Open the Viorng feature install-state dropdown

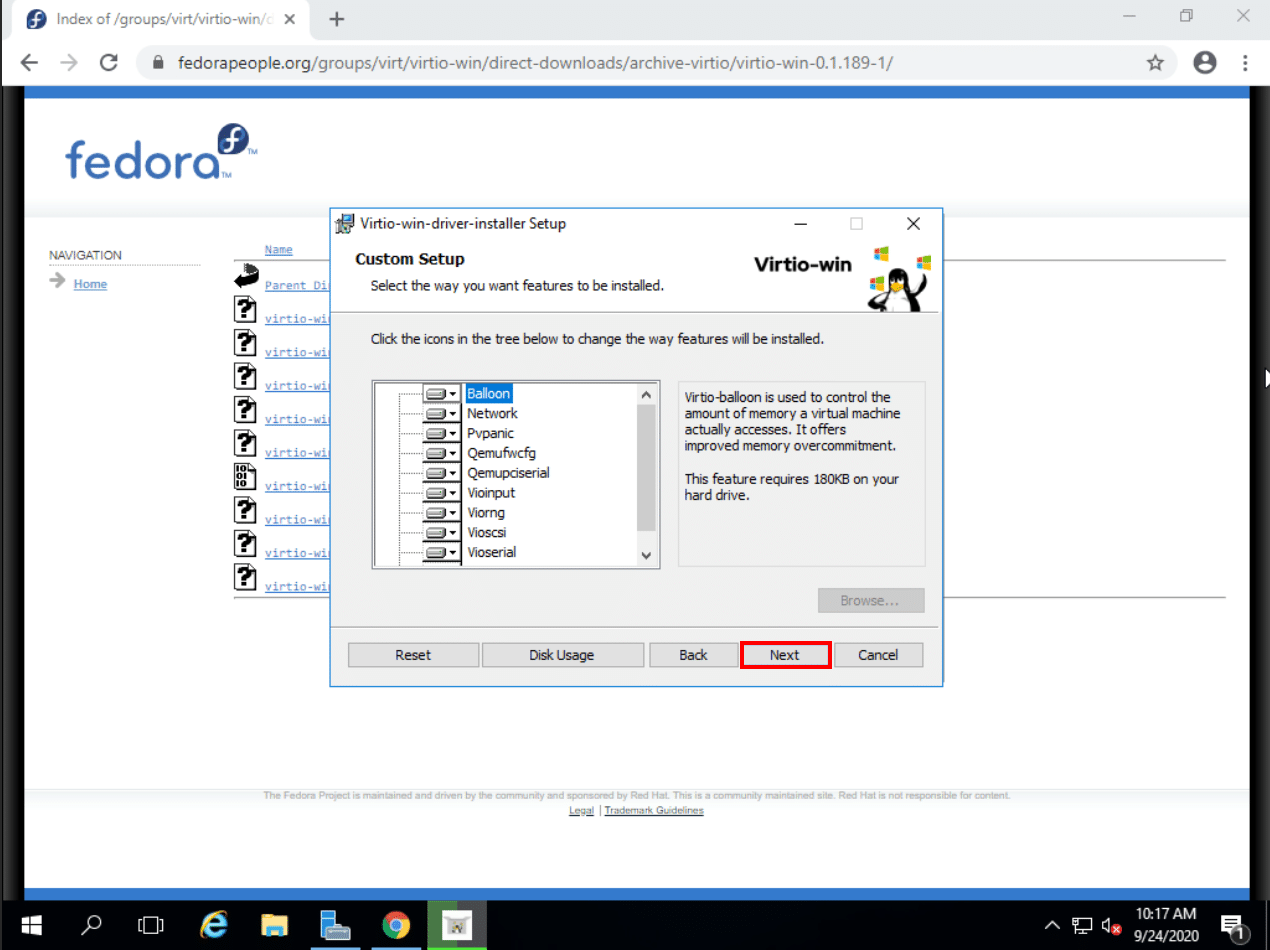(x=442, y=513)
